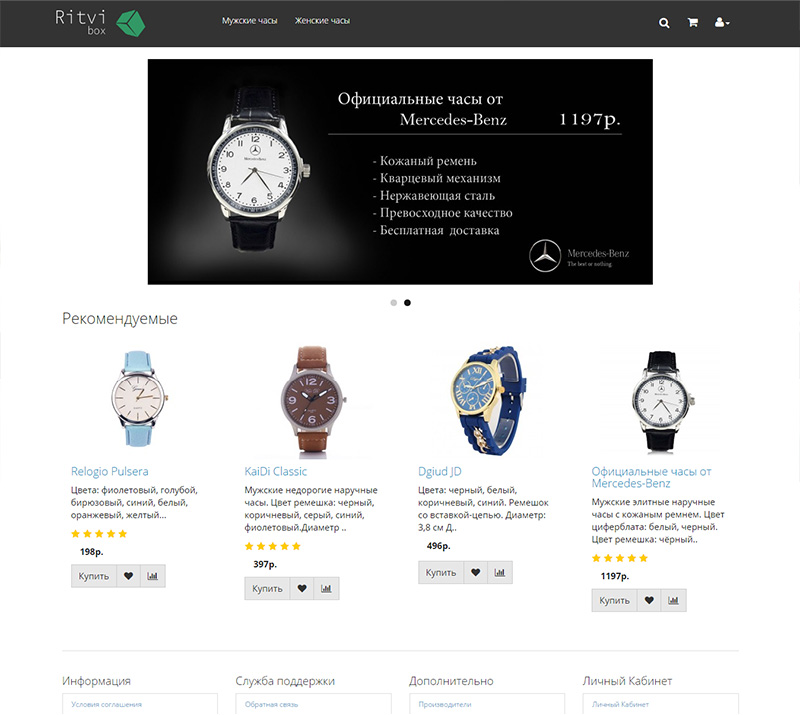The width and height of the screenshot is (800, 715).
Task: Compare KaiDi Classic using chart icon
Action: [x=326, y=588]
